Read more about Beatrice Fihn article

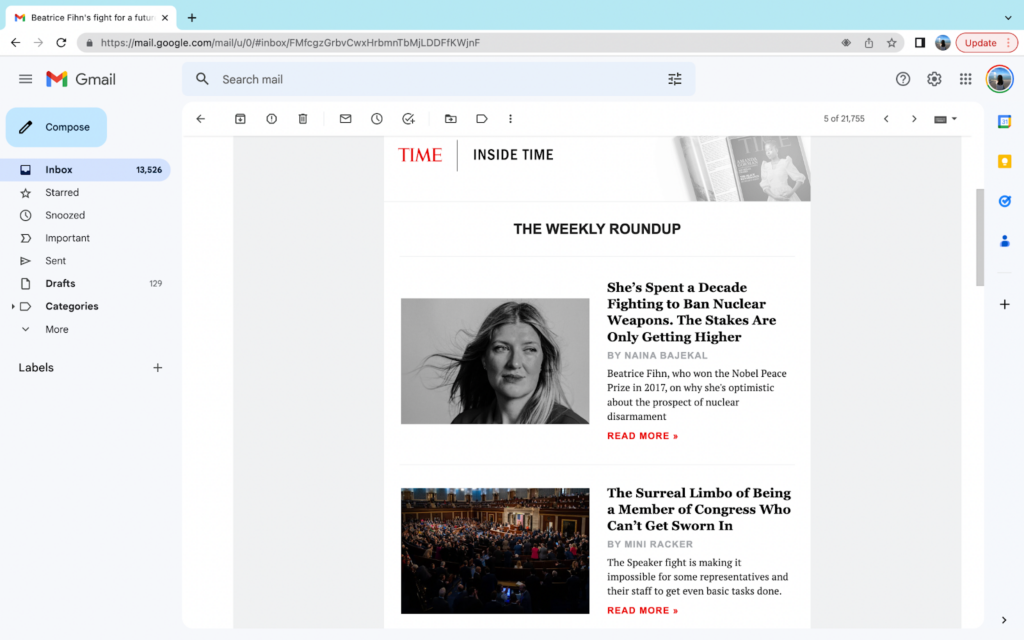pyautogui.click(x=643, y=436)
